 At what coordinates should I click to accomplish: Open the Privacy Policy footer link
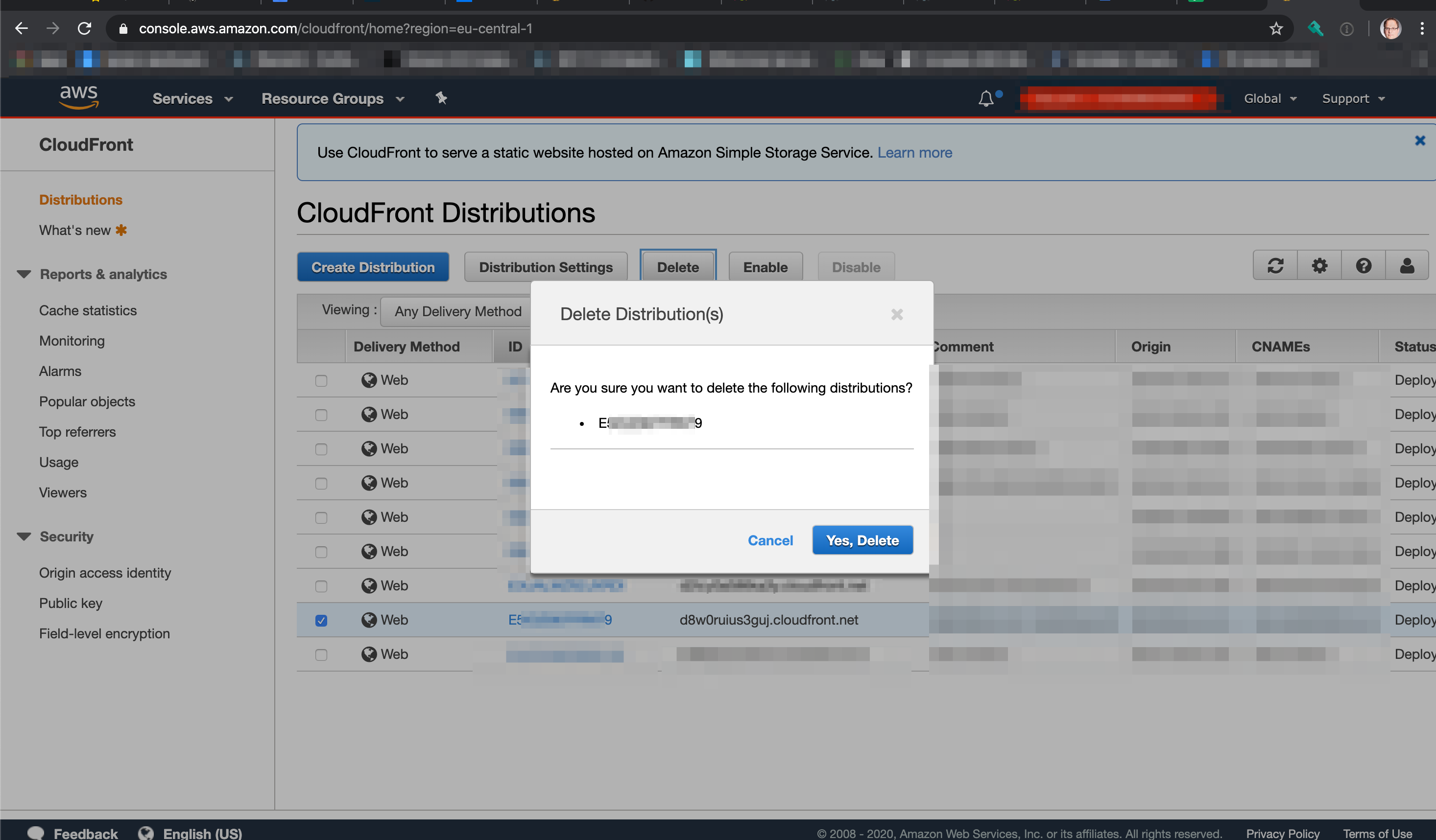pos(1283,833)
